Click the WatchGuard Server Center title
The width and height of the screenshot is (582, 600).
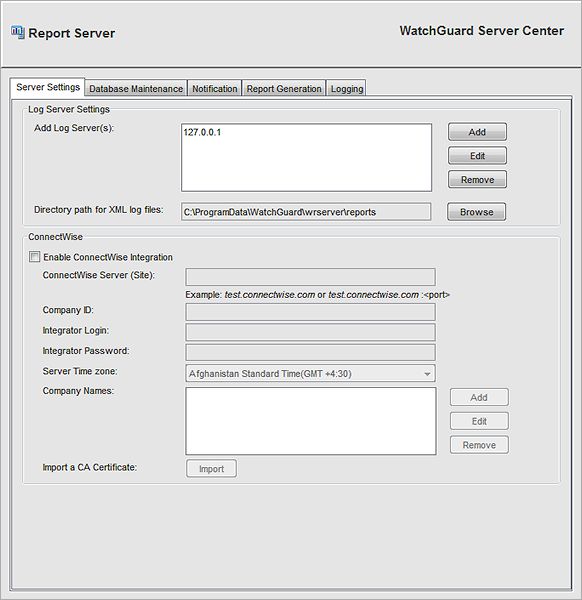482,31
